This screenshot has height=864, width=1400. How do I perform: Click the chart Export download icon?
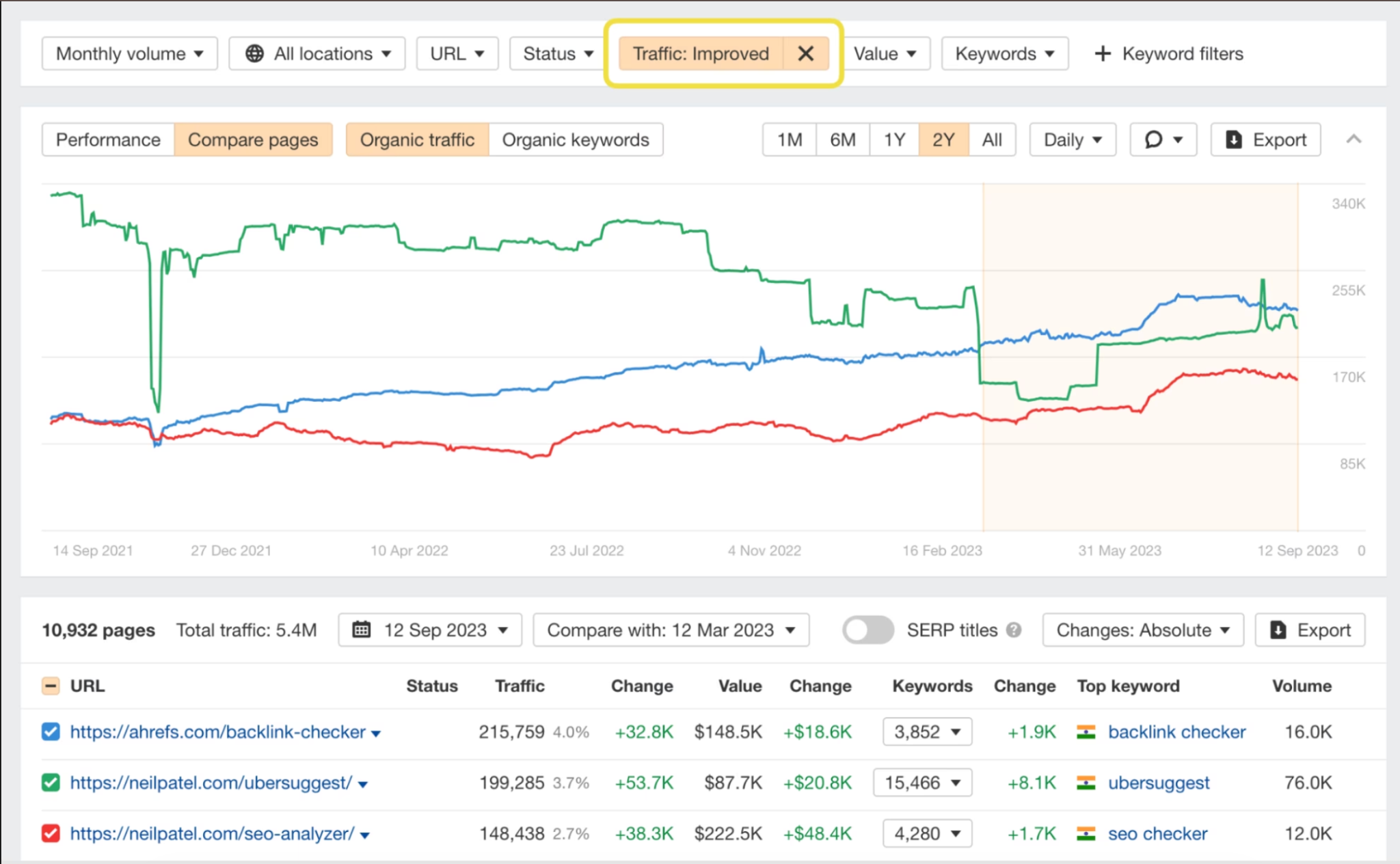1233,139
